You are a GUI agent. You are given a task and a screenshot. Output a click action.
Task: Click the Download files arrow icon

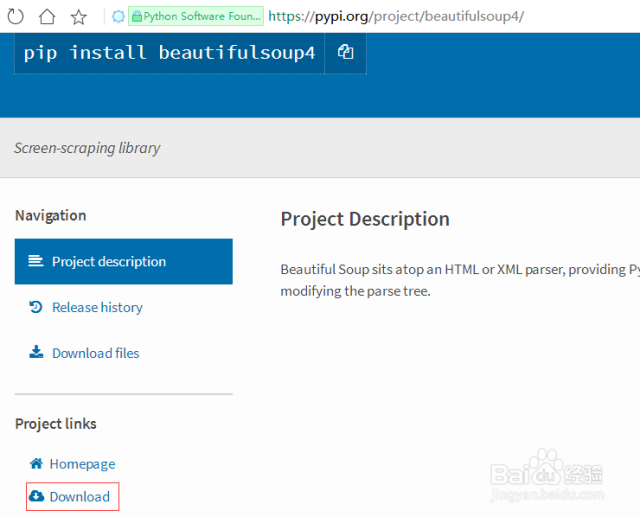(36, 353)
